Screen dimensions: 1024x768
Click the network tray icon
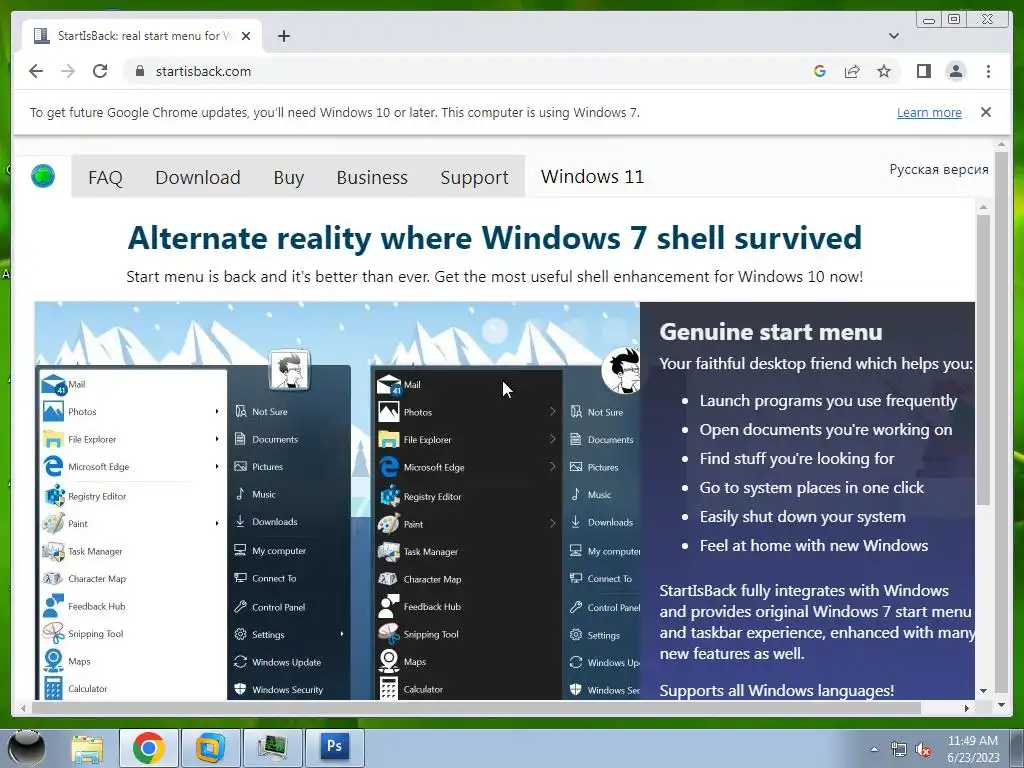(x=899, y=750)
